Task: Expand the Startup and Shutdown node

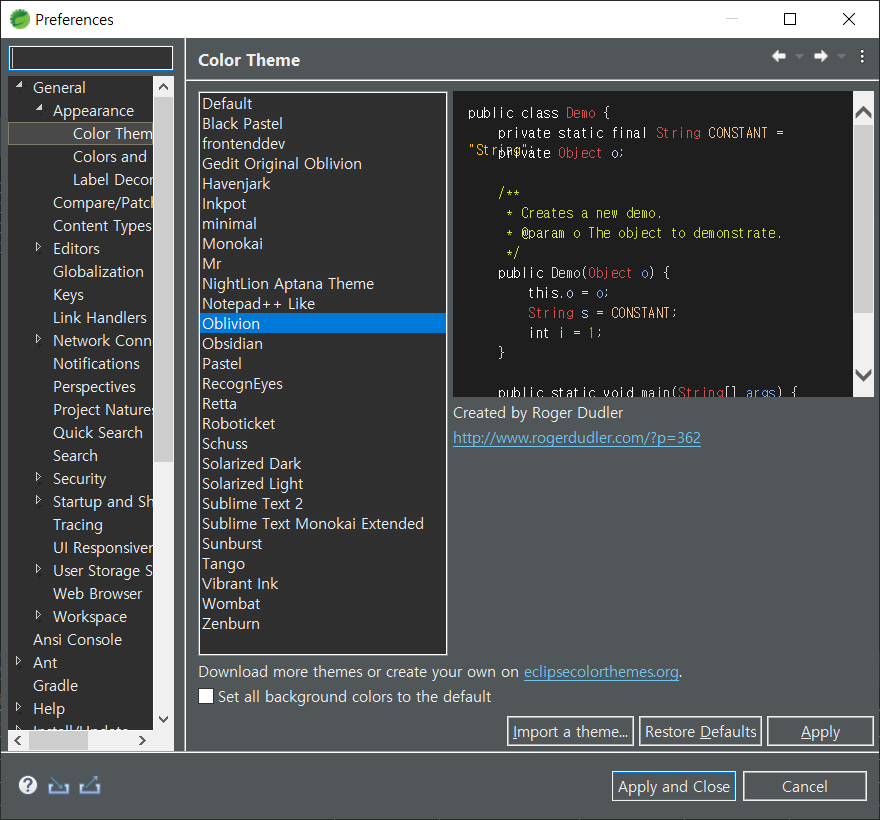Action: [x=38, y=500]
